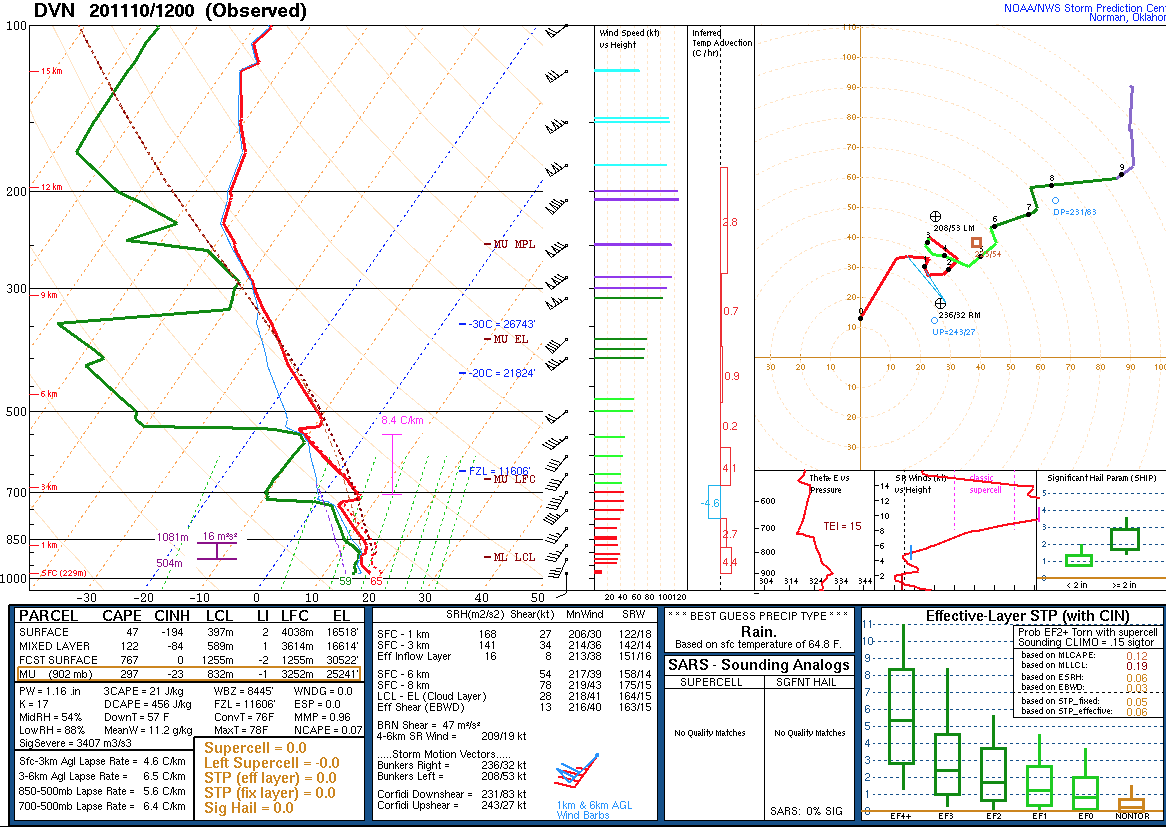Screen dimensions: 1166x828
Task: Click the 'classic supercell' label
Action: (986, 484)
